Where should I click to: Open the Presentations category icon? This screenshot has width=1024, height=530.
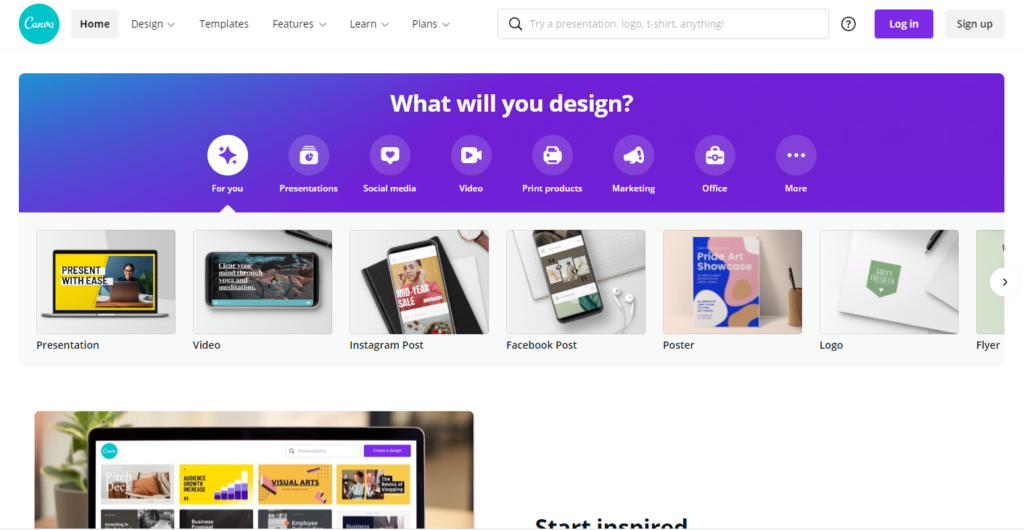click(x=309, y=155)
